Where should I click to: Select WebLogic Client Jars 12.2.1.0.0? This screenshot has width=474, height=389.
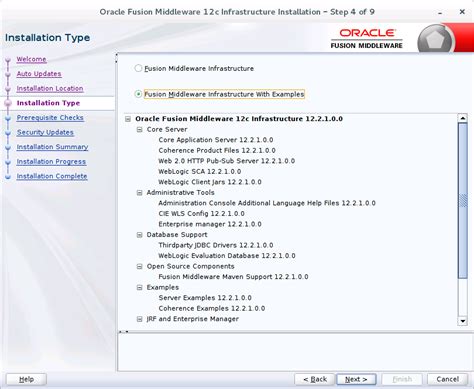[x=210, y=182]
